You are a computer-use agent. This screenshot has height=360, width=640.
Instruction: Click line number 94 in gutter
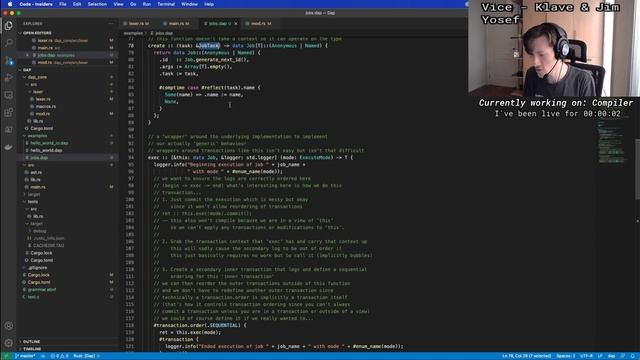click(131, 158)
